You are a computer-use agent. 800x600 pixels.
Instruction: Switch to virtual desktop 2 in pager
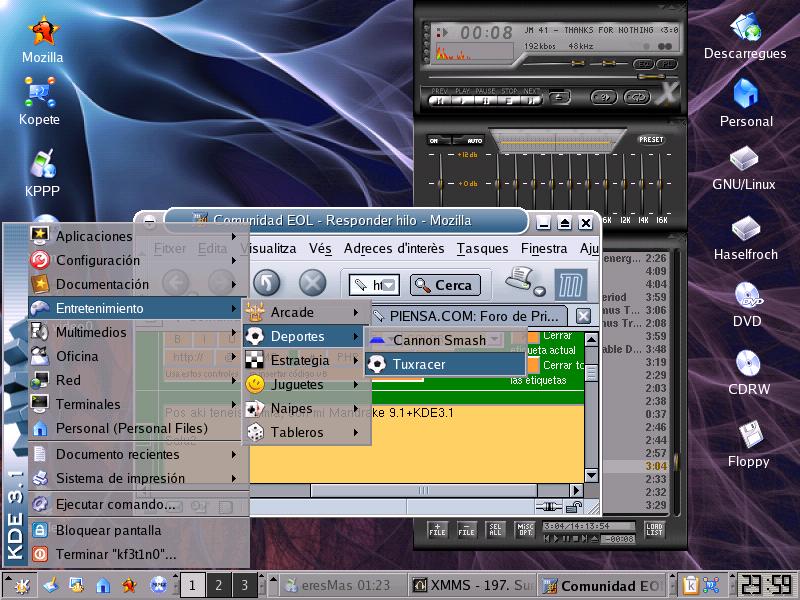point(218,585)
